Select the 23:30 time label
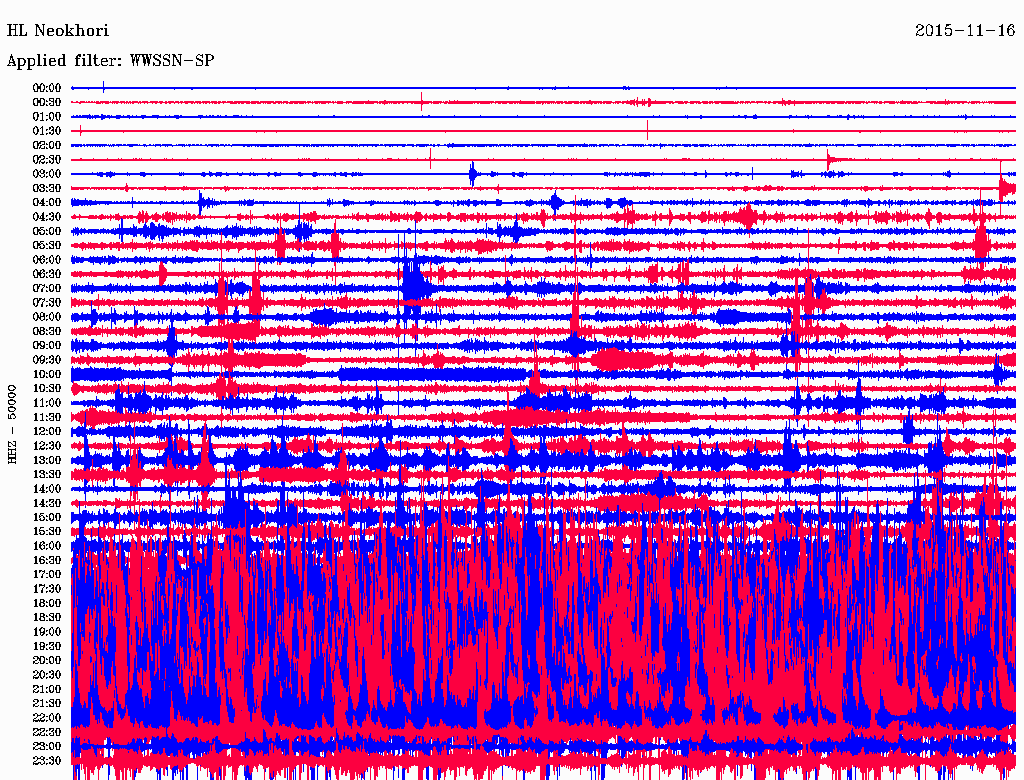1024x780 pixels. click(47, 761)
